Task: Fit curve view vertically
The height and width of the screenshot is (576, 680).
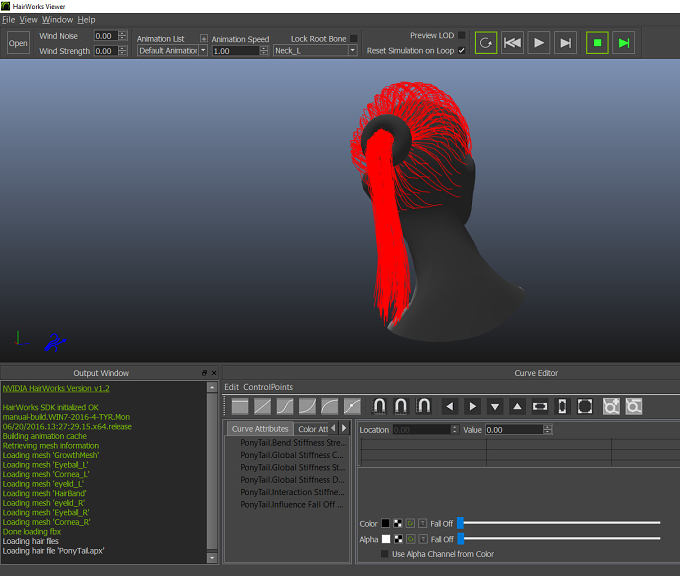Action: (562, 406)
